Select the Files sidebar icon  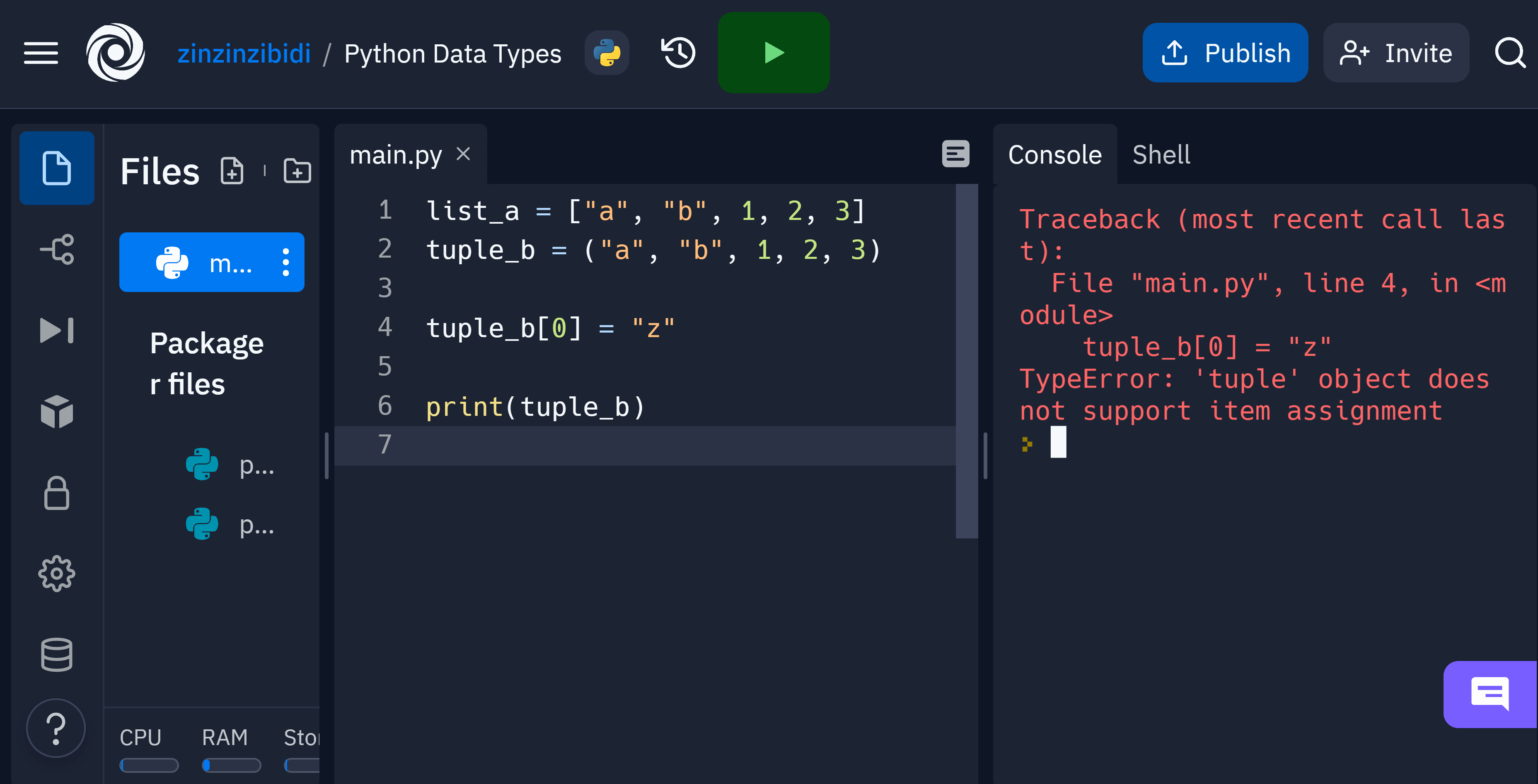point(57,168)
